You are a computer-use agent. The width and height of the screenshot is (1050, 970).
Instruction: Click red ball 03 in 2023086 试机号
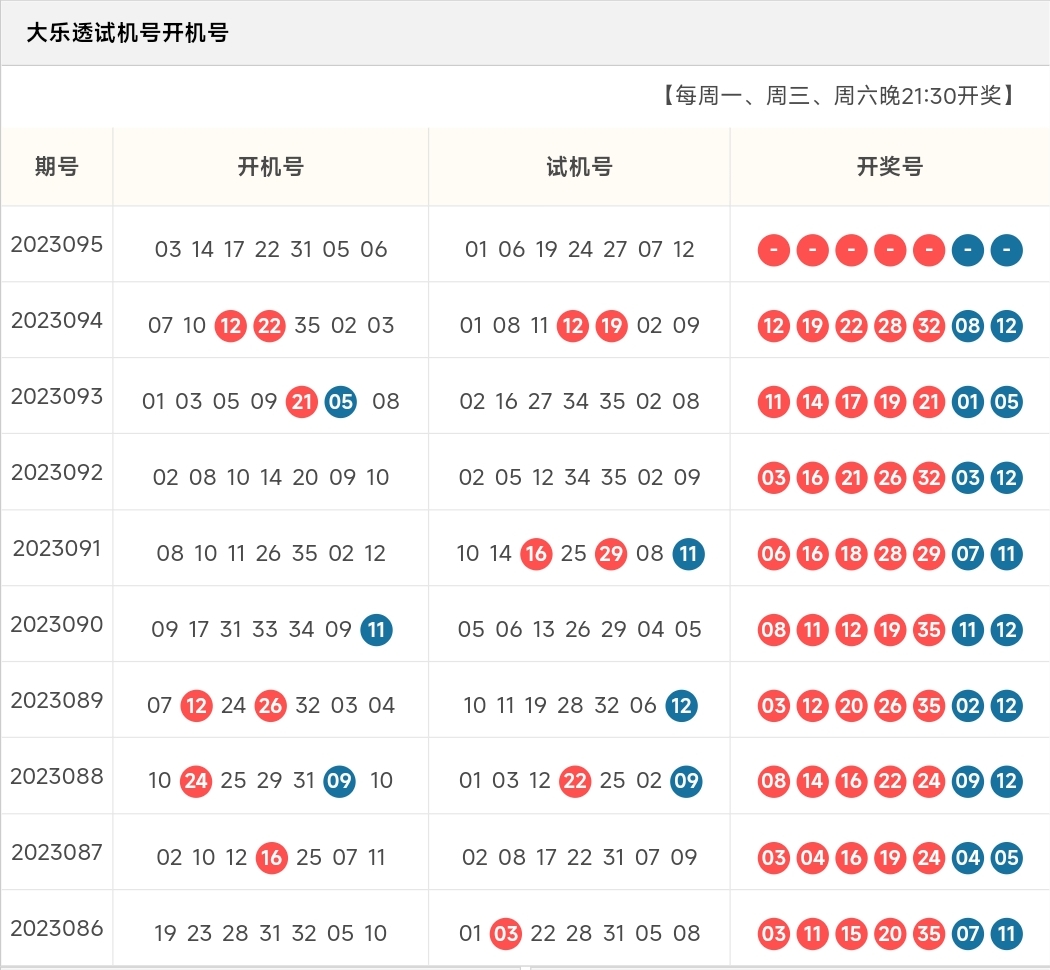[506, 934]
